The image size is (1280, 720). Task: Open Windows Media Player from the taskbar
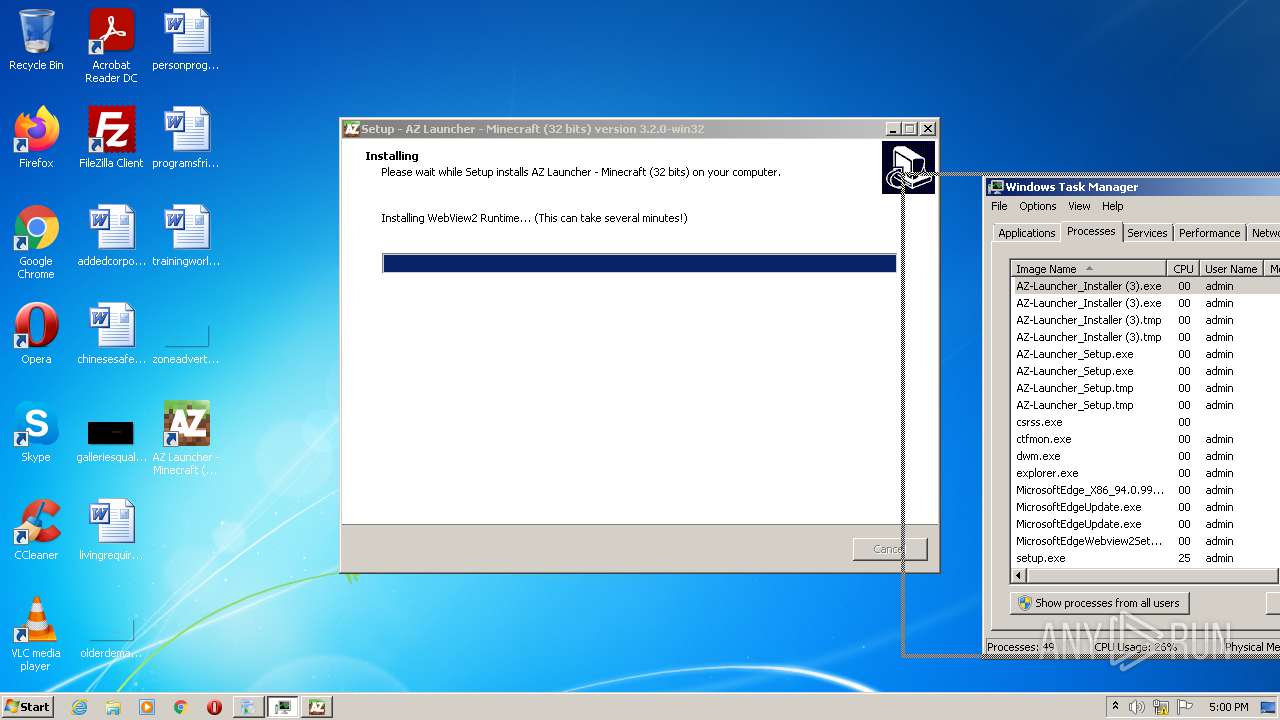coord(147,707)
